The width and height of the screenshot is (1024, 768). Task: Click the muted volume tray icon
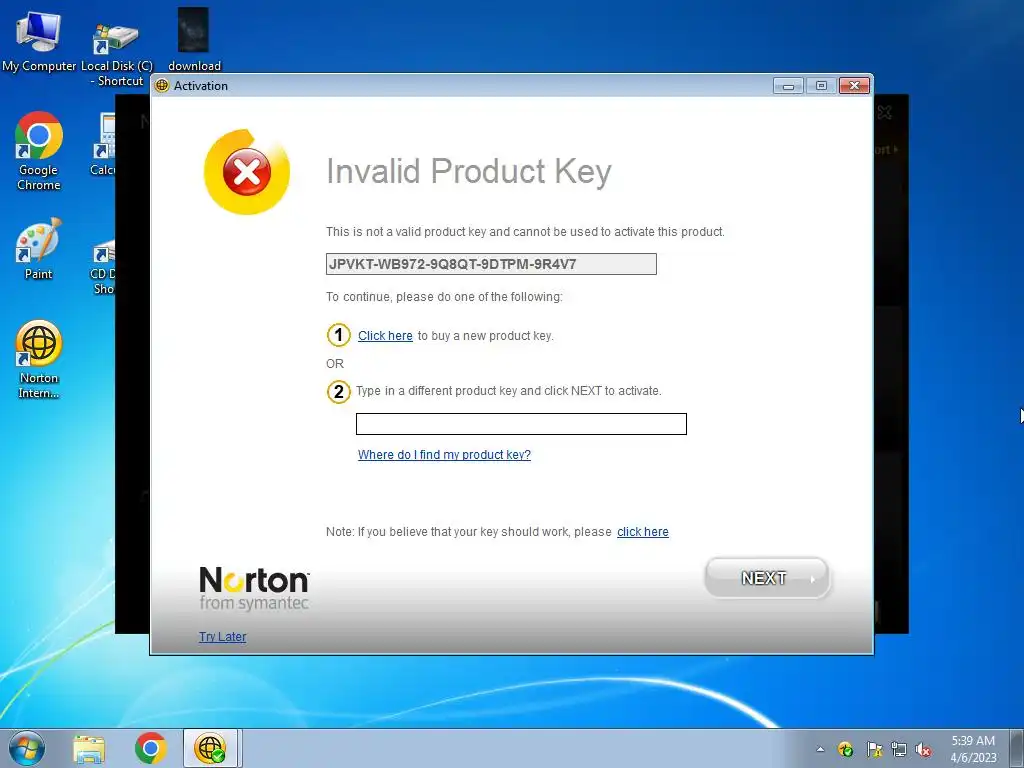923,750
